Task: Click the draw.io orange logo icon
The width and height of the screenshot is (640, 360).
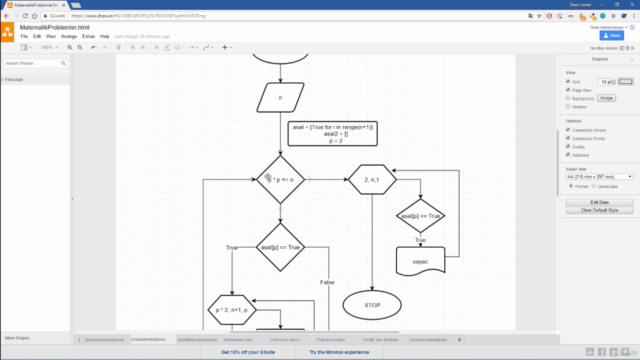Action: 7,32
